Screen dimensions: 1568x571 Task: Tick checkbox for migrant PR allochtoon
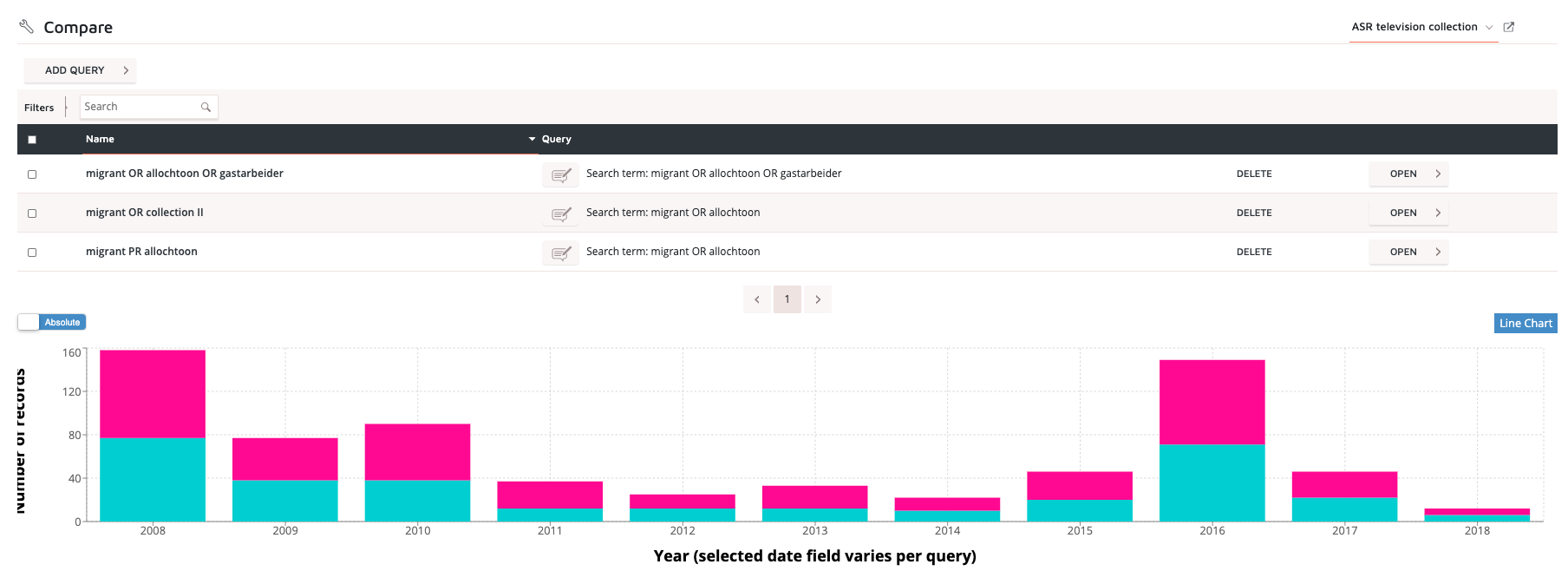coord(32,253)
